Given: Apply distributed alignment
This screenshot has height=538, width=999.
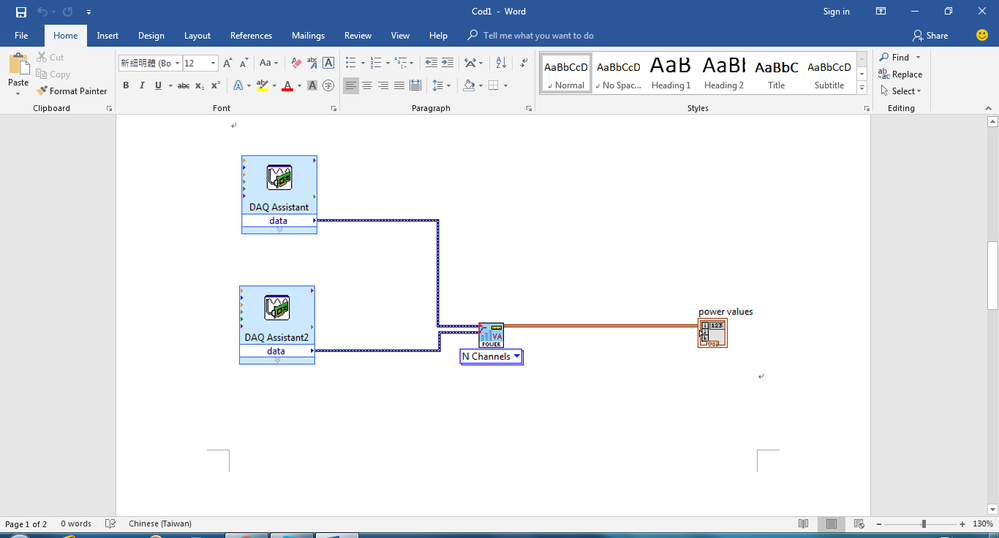Looking at the screenshot, I should click(415, 85).
